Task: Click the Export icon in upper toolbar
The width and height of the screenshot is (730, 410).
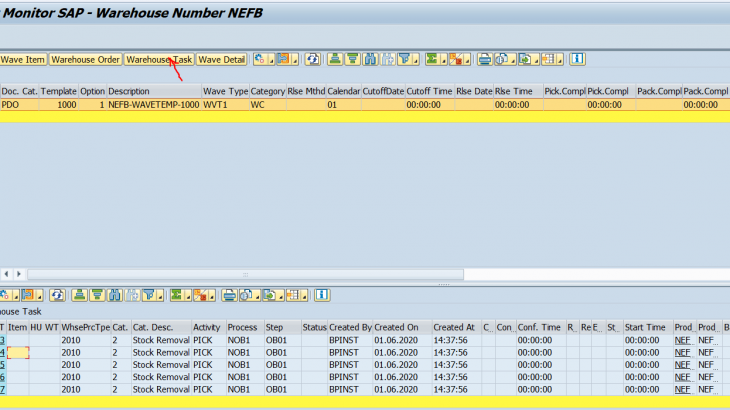Action: [x=525, y=59]
